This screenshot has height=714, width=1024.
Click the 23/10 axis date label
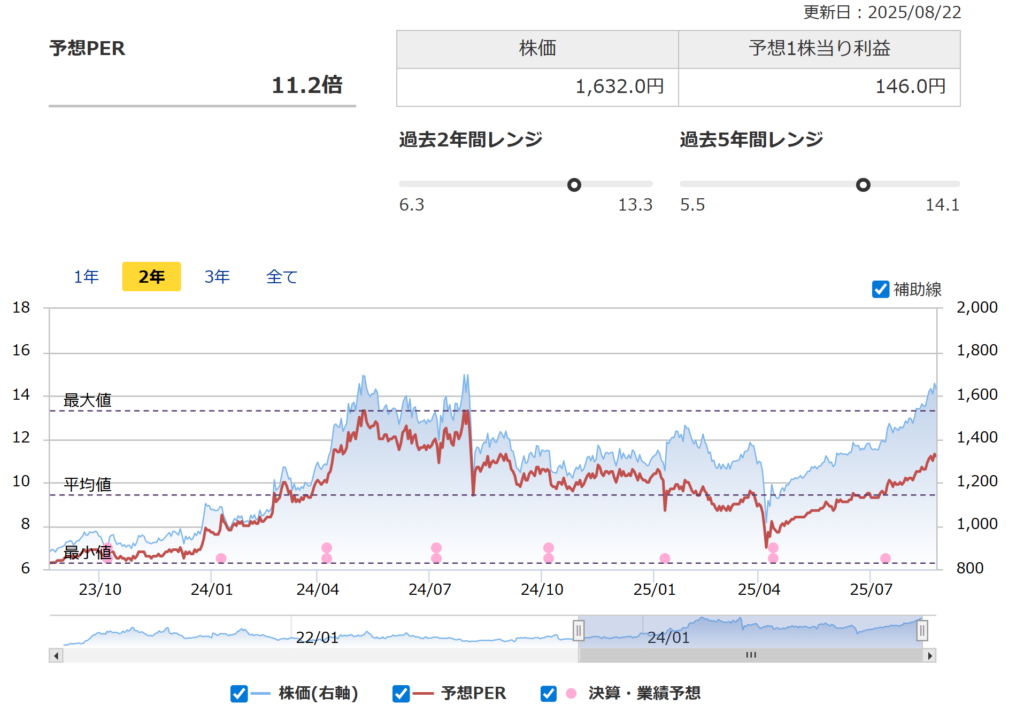coord(100,590)
